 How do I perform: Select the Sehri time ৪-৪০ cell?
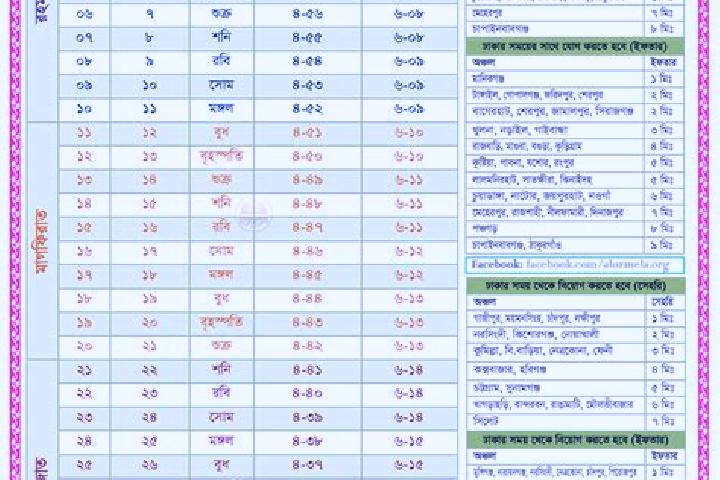coord(308,394)
